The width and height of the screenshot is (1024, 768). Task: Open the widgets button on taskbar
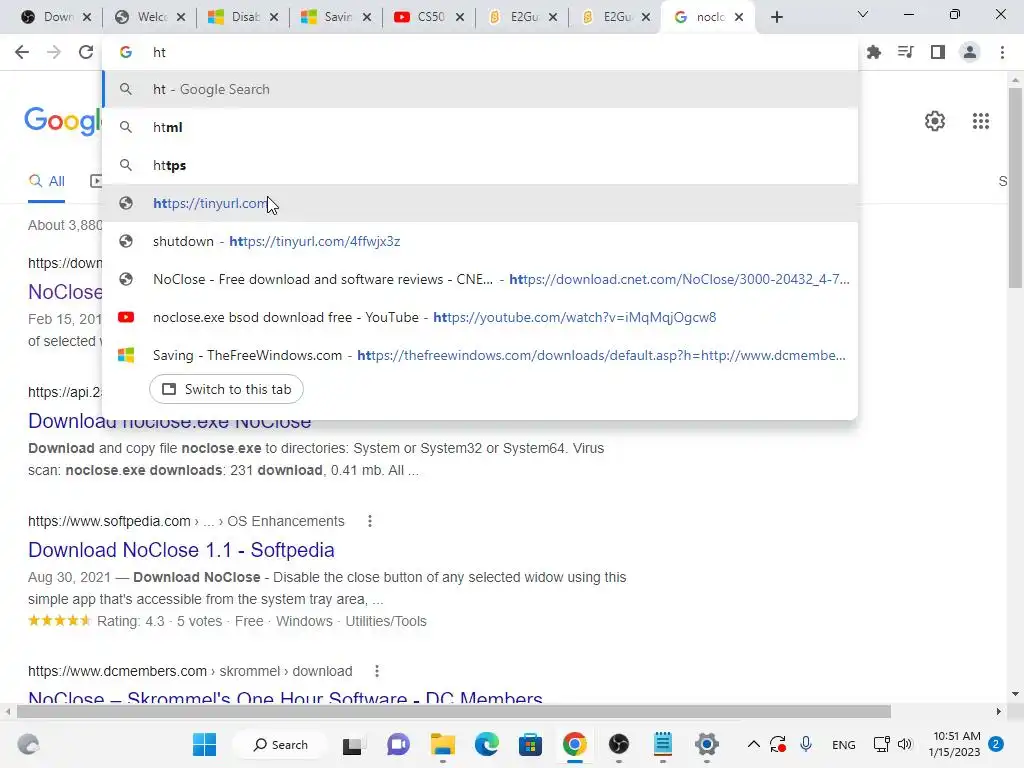[x=28, y=744]
